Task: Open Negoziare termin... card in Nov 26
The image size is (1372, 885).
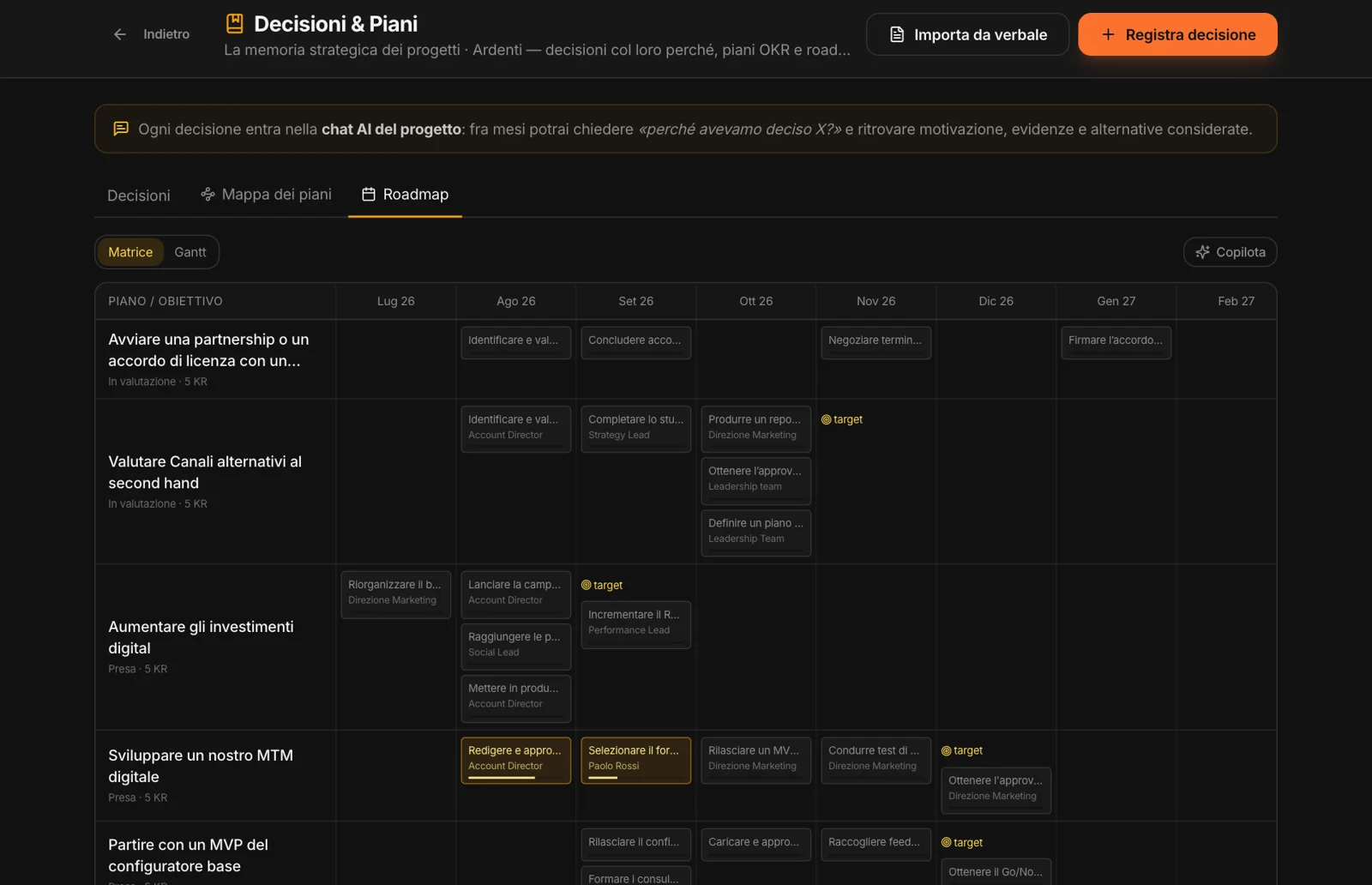Action: (876, 342)
